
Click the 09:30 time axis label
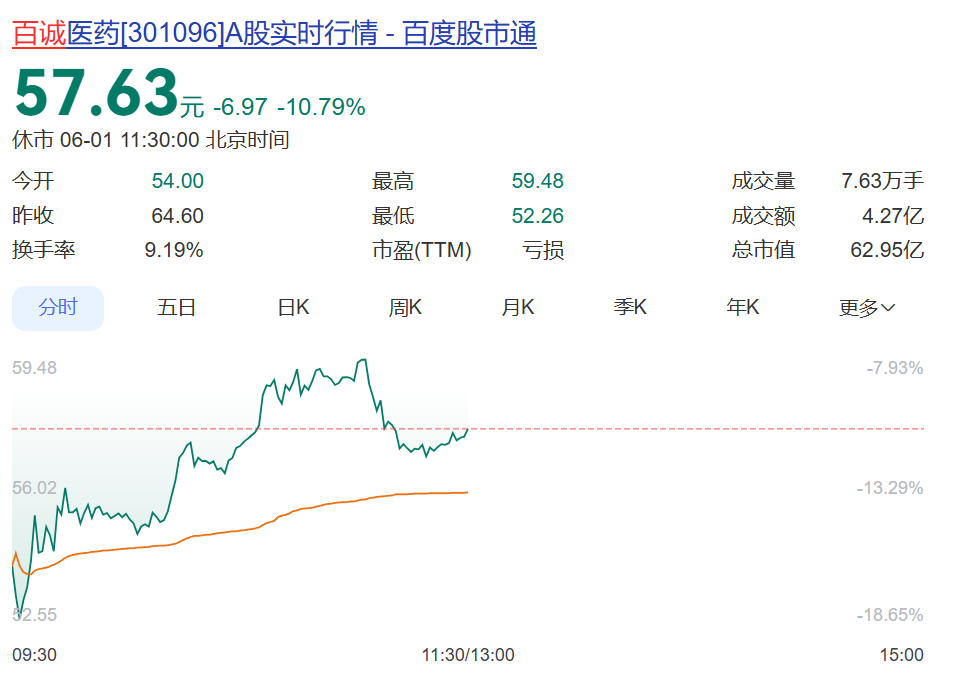[35, 655]
